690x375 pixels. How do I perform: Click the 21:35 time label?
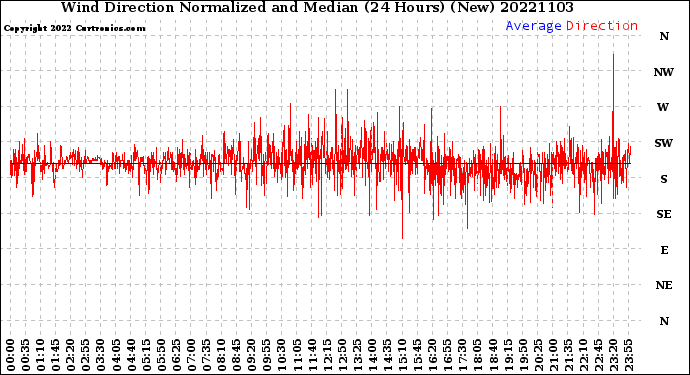point(568,355)
